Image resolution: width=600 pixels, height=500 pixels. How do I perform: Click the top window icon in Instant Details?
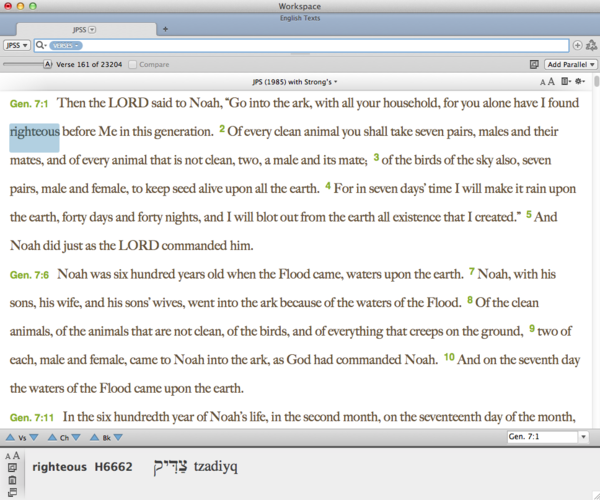pos(12,467)
